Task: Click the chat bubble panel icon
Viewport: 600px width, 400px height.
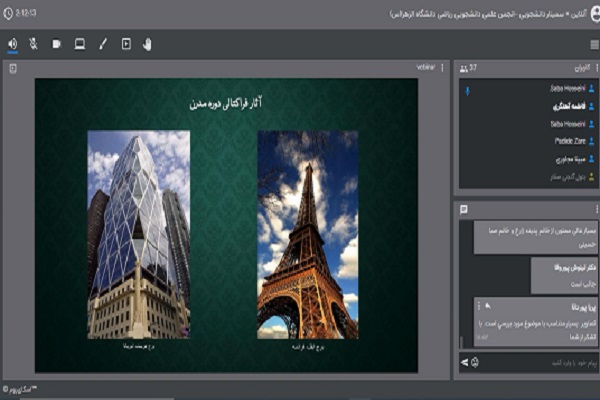Action: point(464,209)
